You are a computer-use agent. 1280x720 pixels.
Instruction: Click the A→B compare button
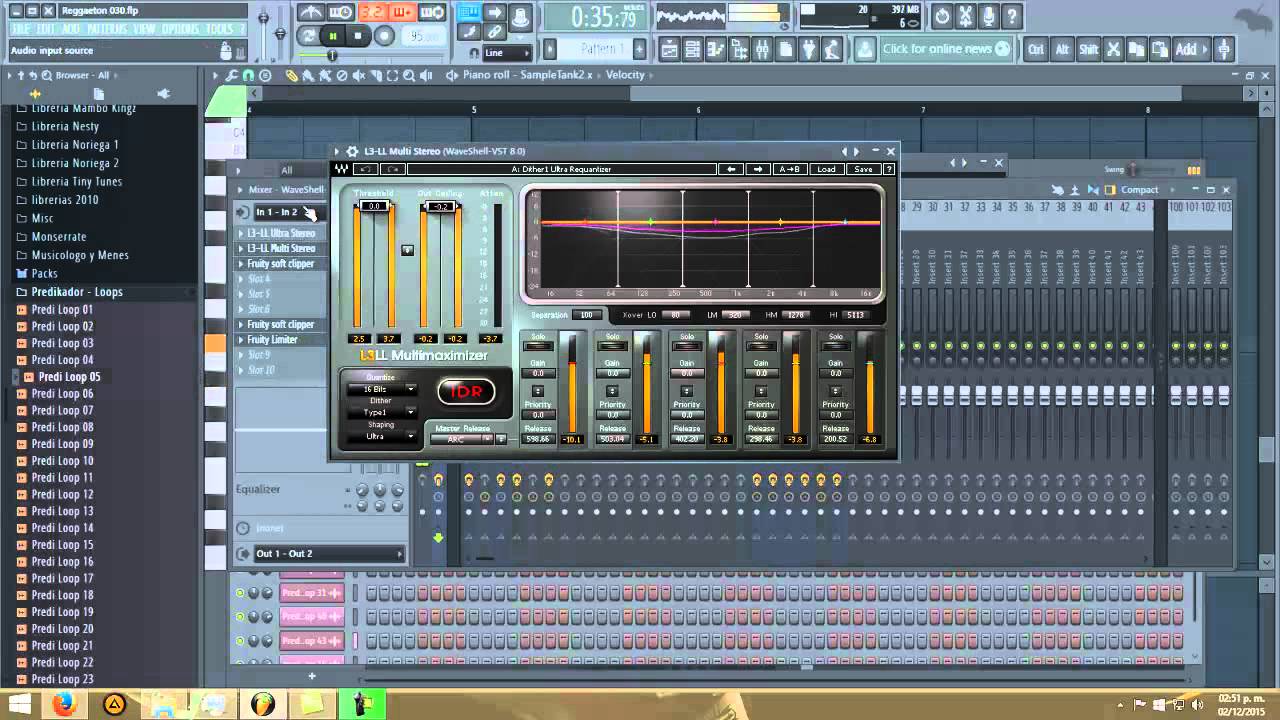789,169
